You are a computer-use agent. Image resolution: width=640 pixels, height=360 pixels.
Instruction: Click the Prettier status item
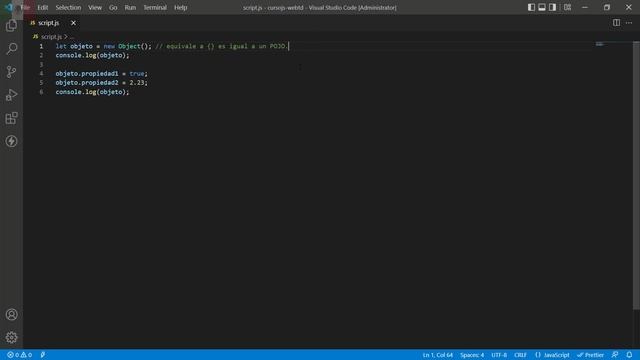[x=591, y=355]
